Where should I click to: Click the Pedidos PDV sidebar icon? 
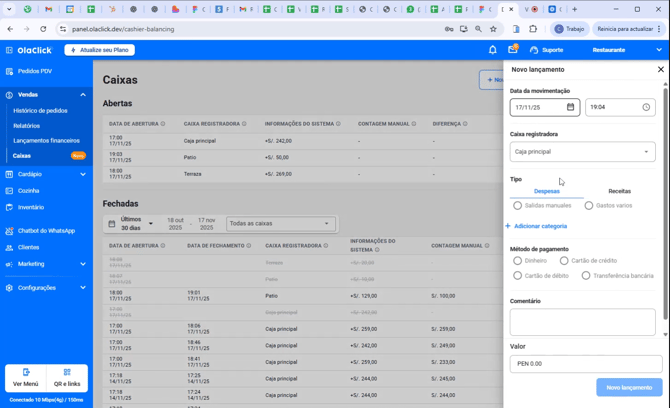coord(9,71)
